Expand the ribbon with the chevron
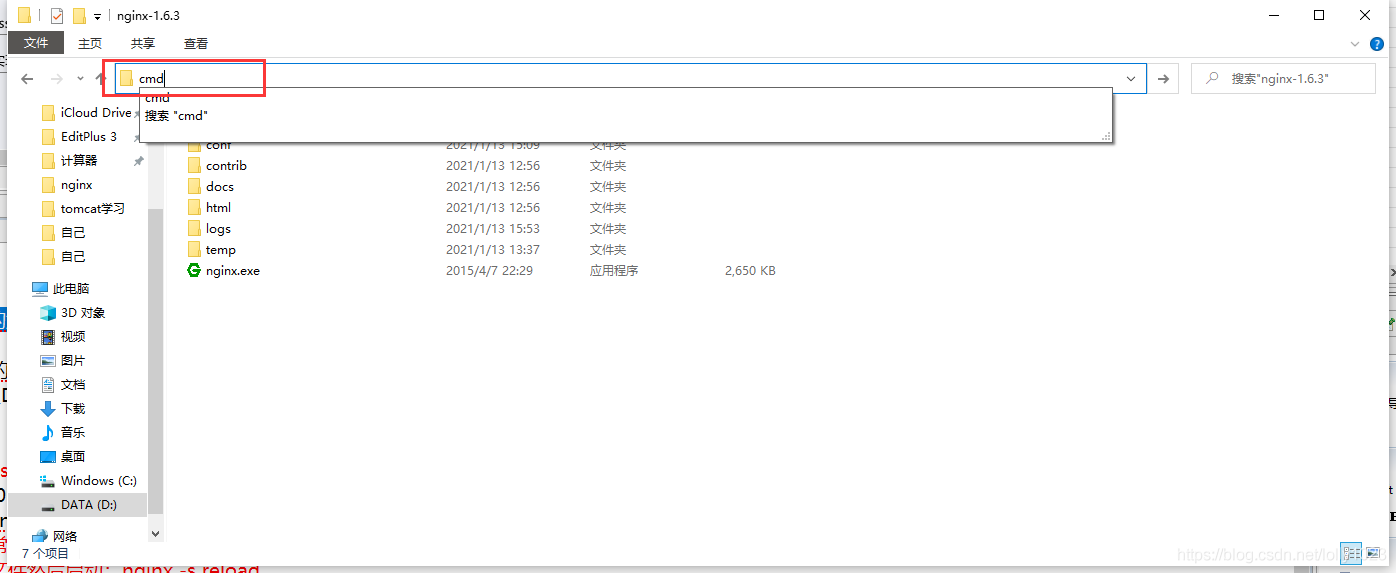1396x573 pixels. (1355, 44)
